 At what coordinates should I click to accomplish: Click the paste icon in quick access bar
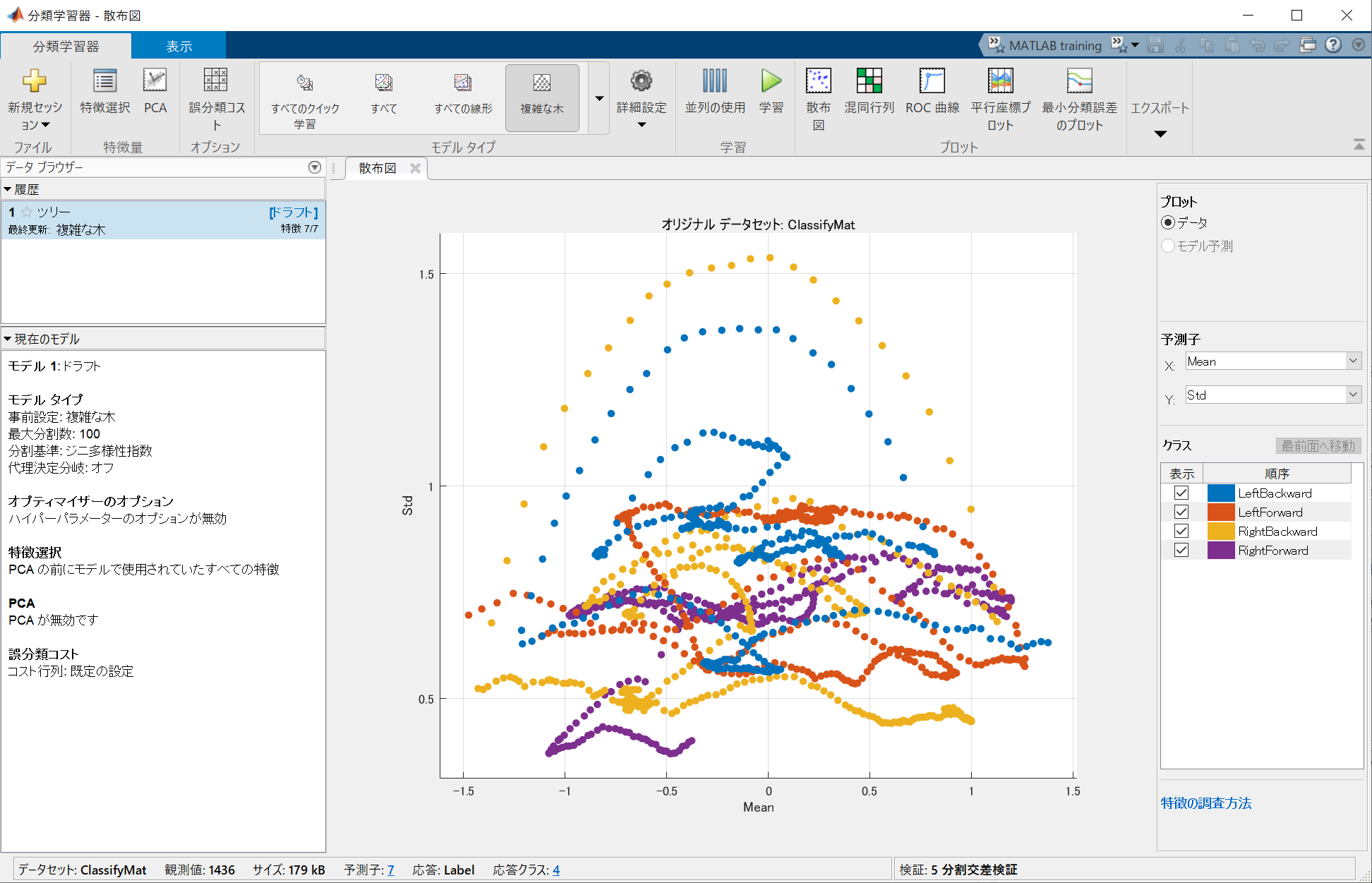pos(1232,45)
